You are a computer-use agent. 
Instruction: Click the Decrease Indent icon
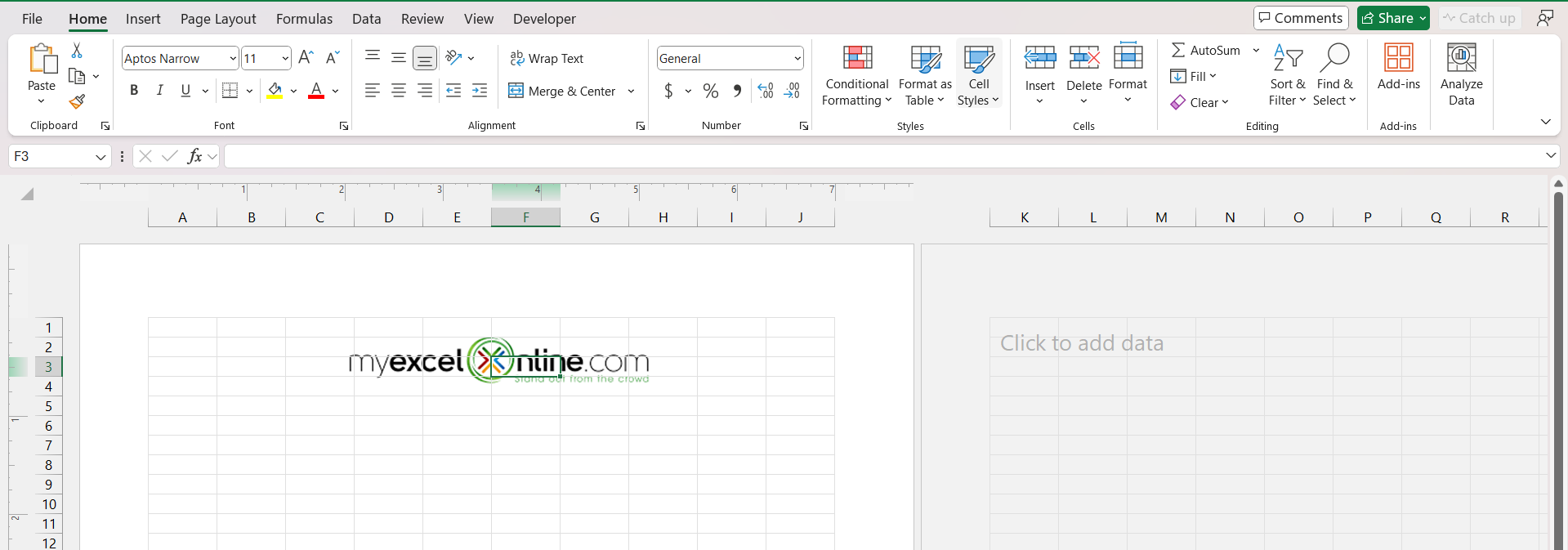[x=453, y=91]
